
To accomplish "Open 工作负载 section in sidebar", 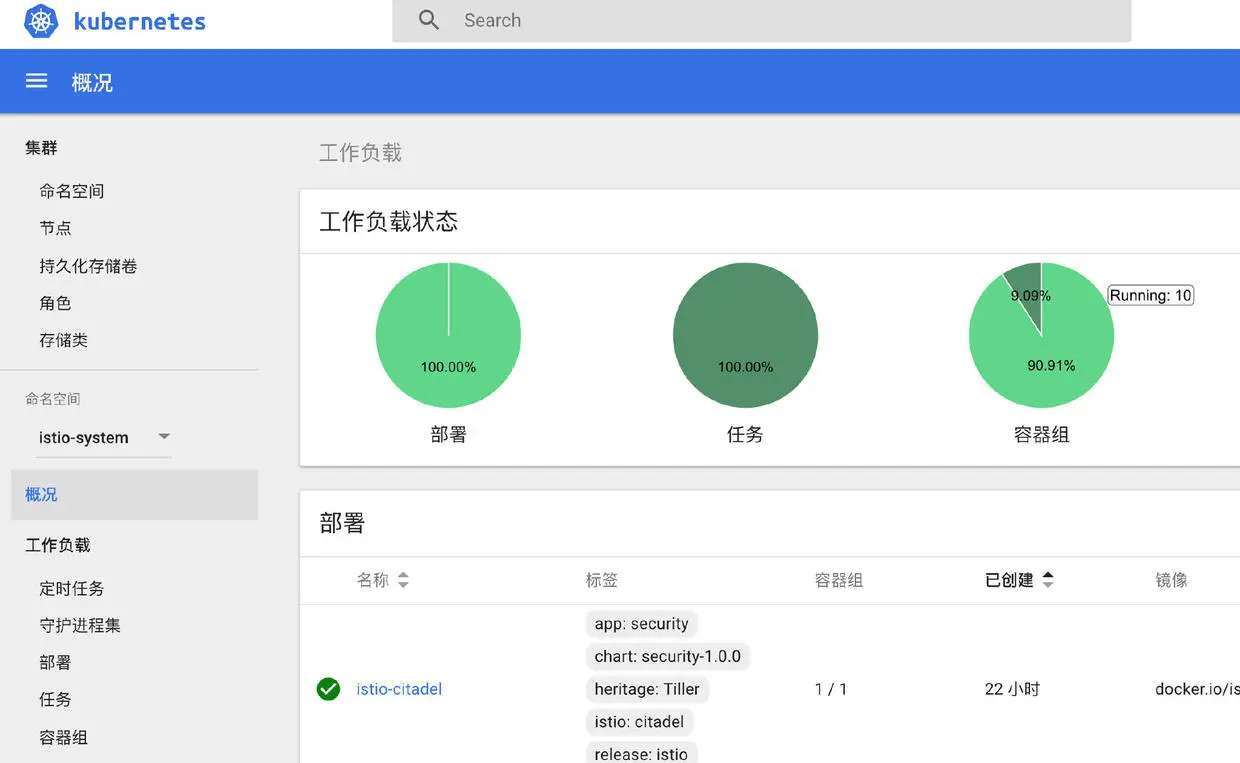I will pos(58,545).
